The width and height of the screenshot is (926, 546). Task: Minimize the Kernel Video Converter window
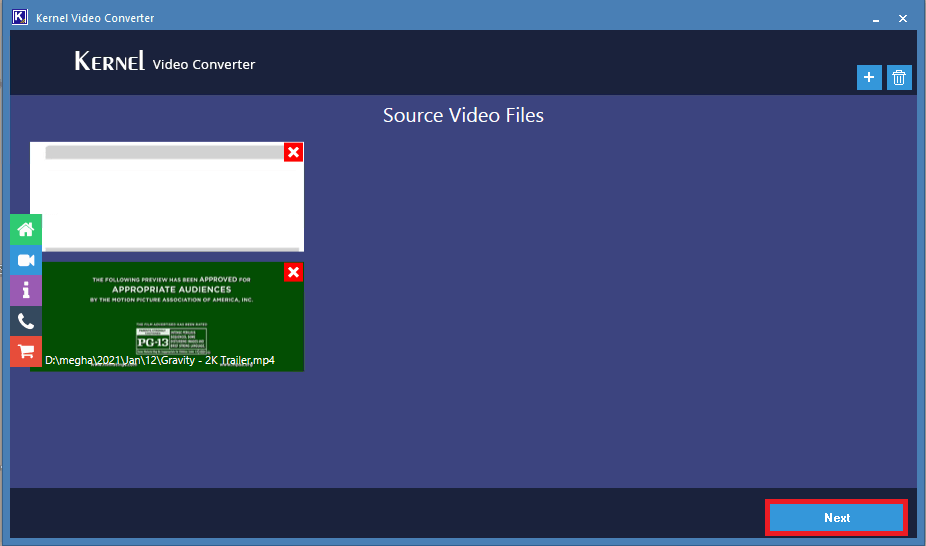[876, 18]
